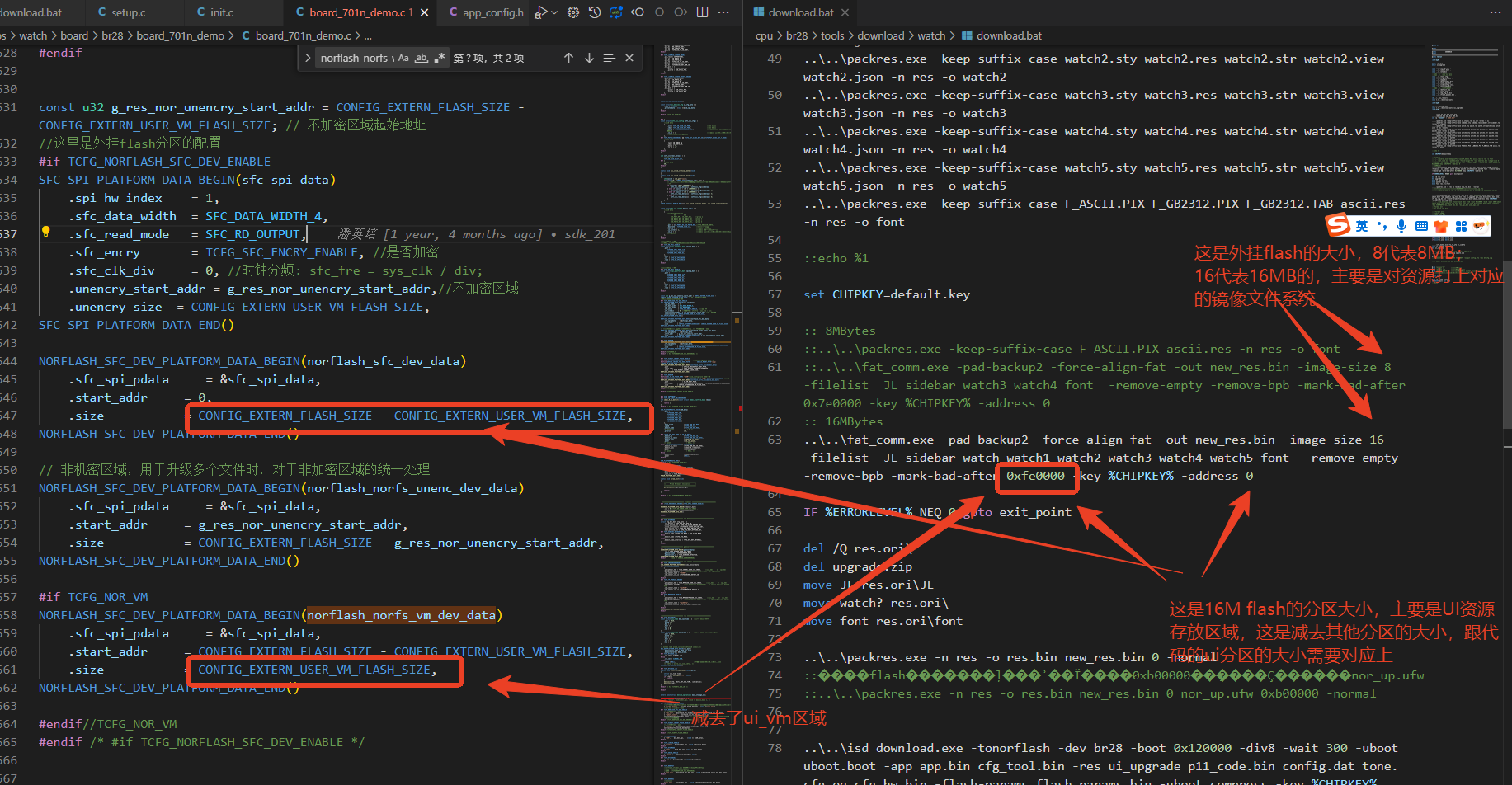Toggle Use Regular Expression in find widget
The image size is (1512, 785).
pyautogui.click(x=440, y=58)
